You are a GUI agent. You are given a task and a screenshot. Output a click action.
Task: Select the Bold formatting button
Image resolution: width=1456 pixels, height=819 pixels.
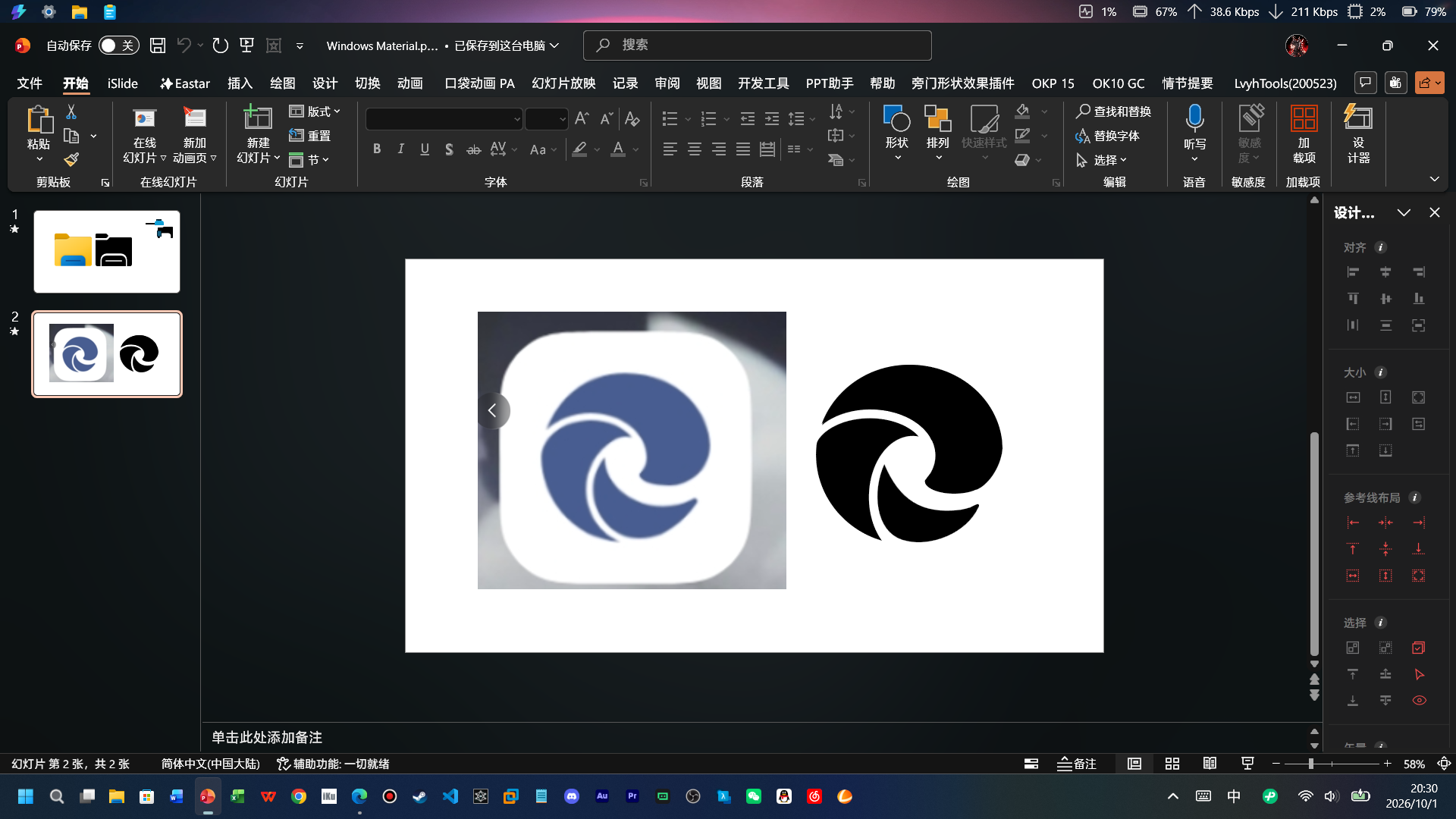[x=377, y=149]
